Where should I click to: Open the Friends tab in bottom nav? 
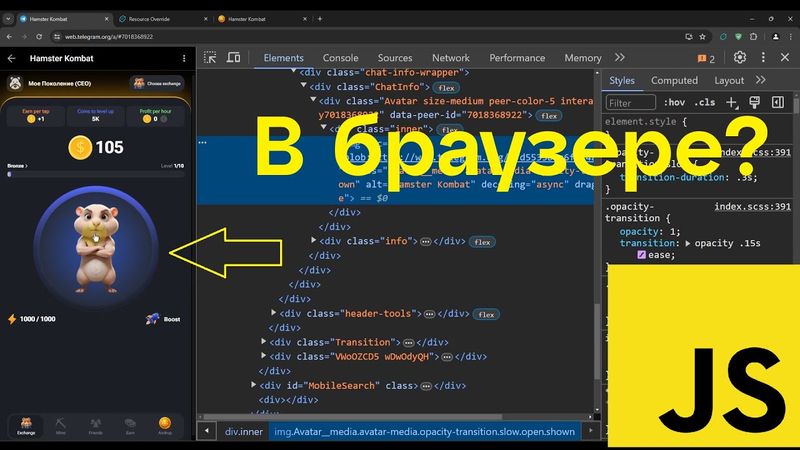coord(95,426)
